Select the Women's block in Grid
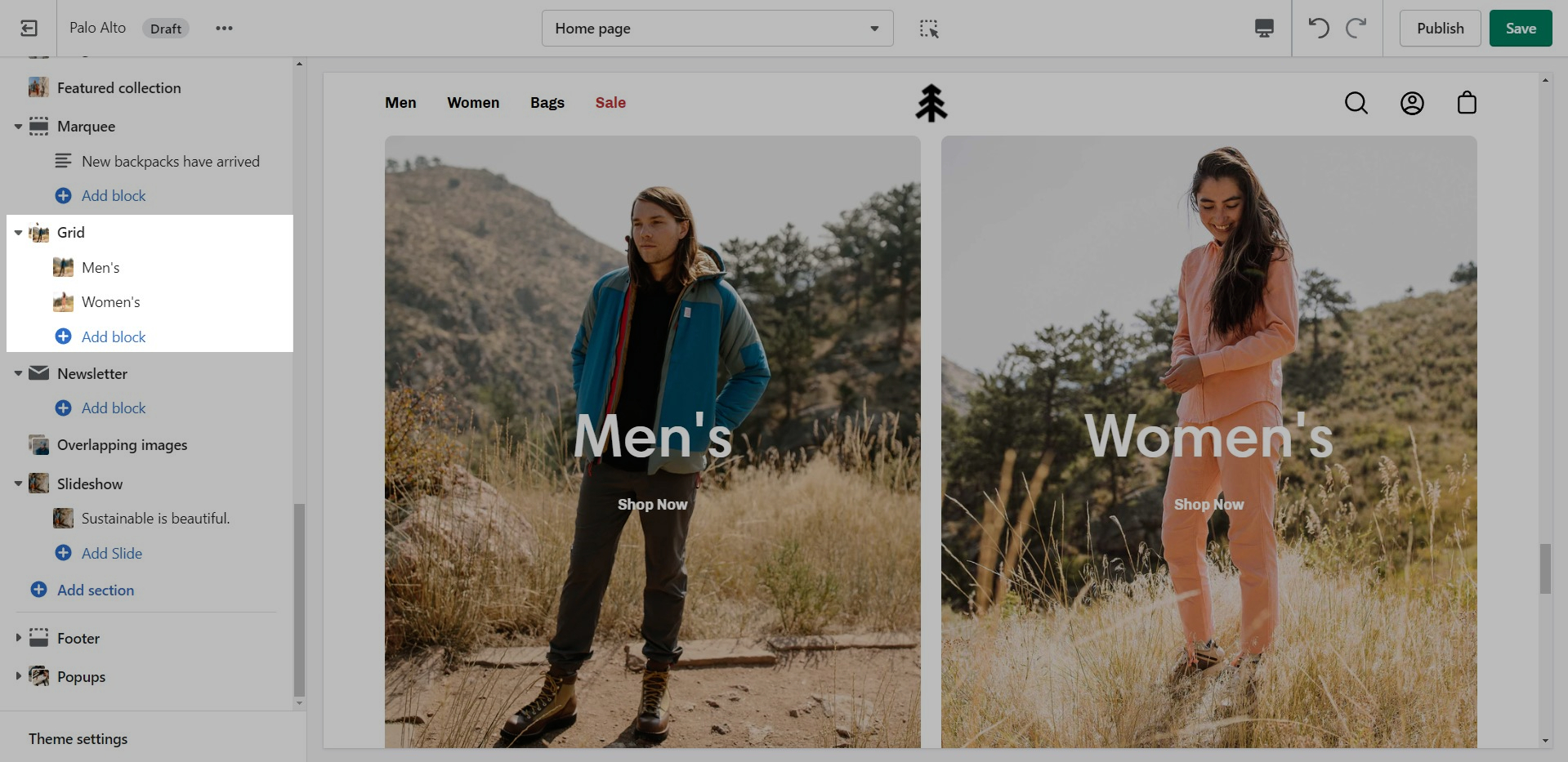This screenshot has width=1568, height=762. point(111,302)
